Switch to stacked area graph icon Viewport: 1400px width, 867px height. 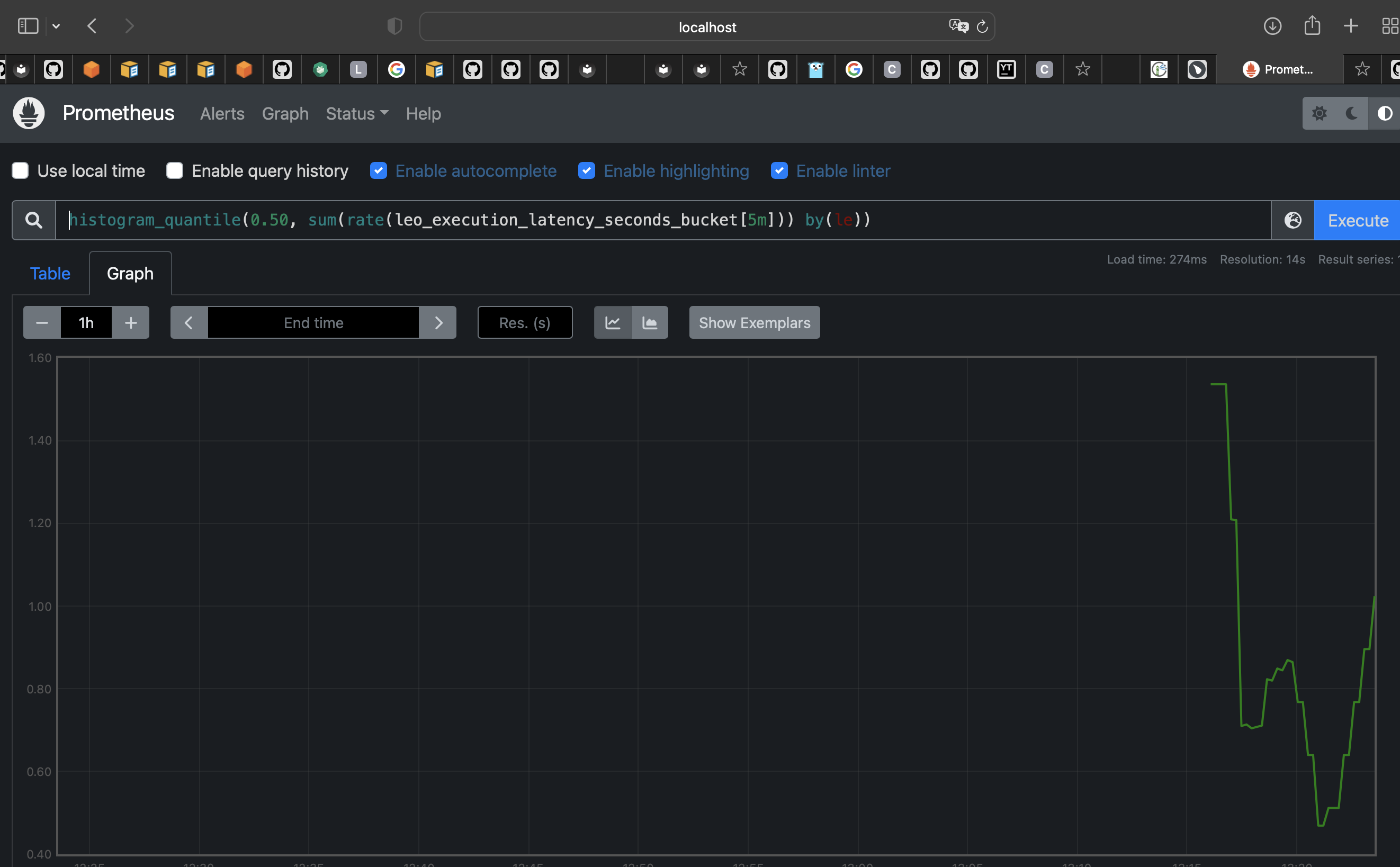[649, 323]
